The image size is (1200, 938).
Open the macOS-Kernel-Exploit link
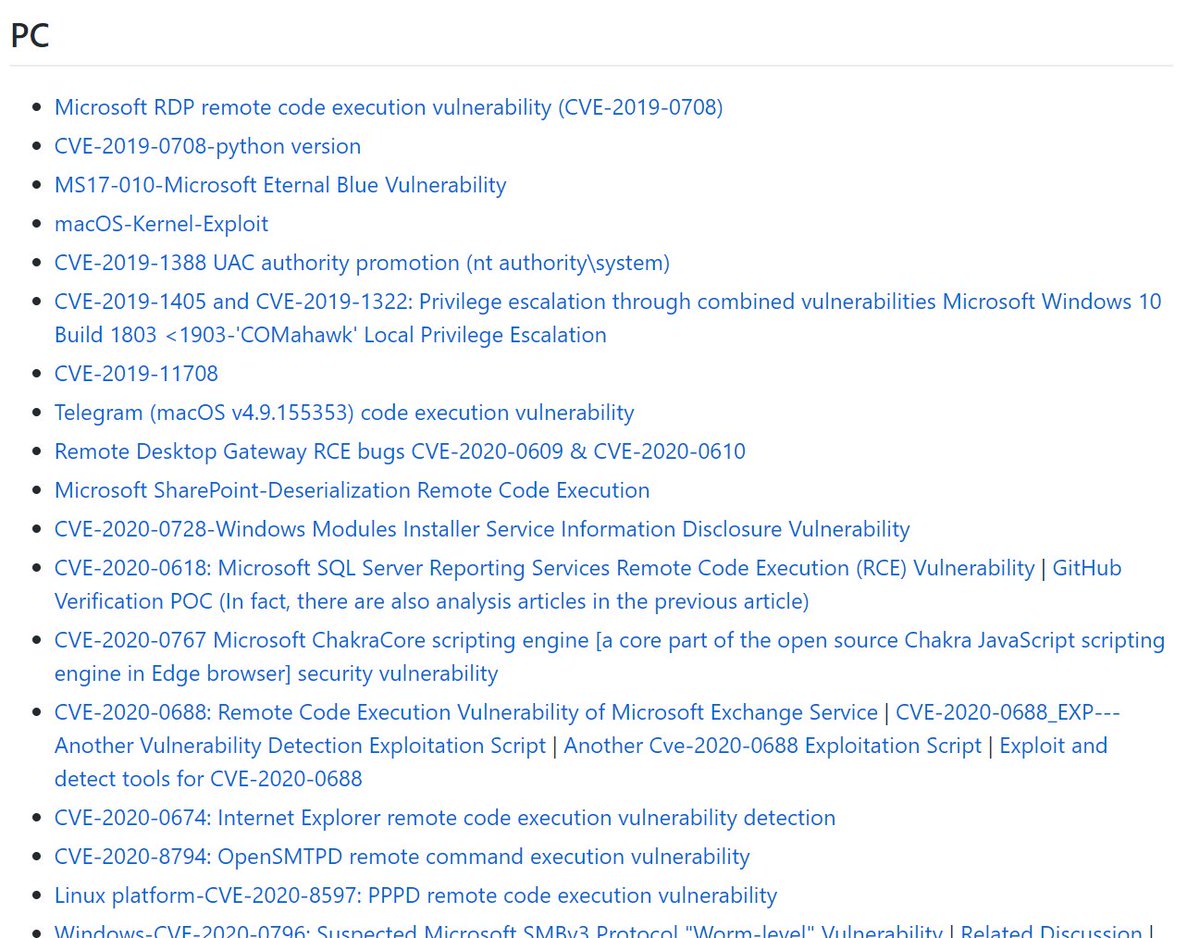(161, 224)
